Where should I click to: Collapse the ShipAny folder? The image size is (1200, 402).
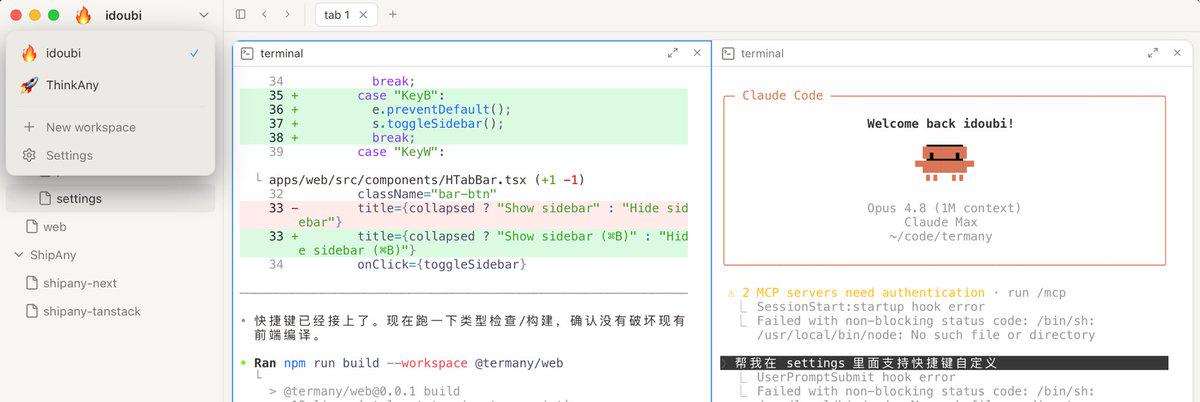coord(19,255)
